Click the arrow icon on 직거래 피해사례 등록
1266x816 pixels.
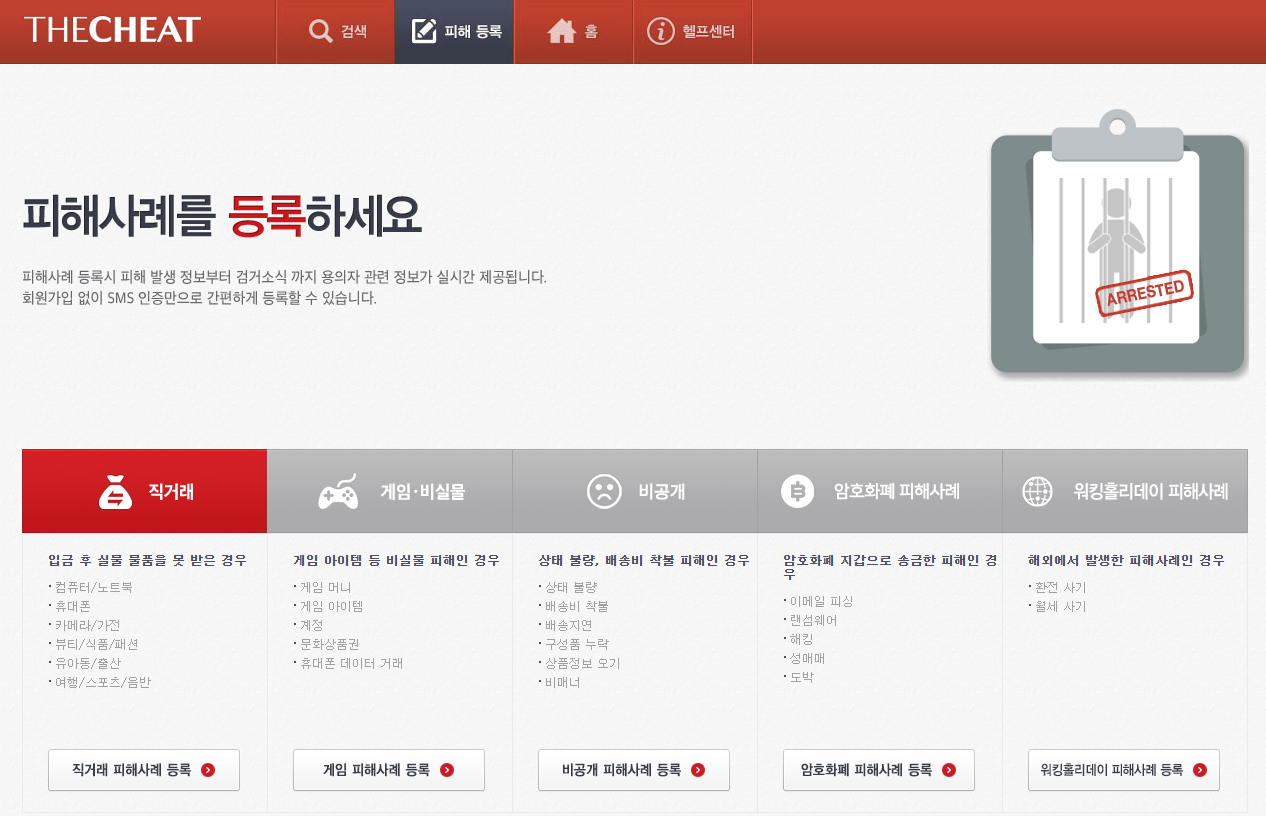point(208,770)
